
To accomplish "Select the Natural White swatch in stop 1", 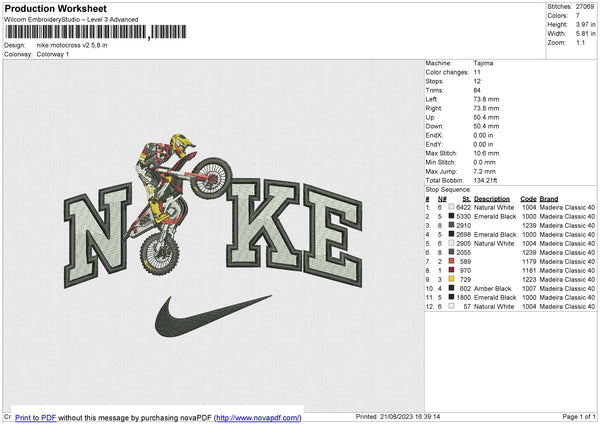I will (x=452, y=207).
